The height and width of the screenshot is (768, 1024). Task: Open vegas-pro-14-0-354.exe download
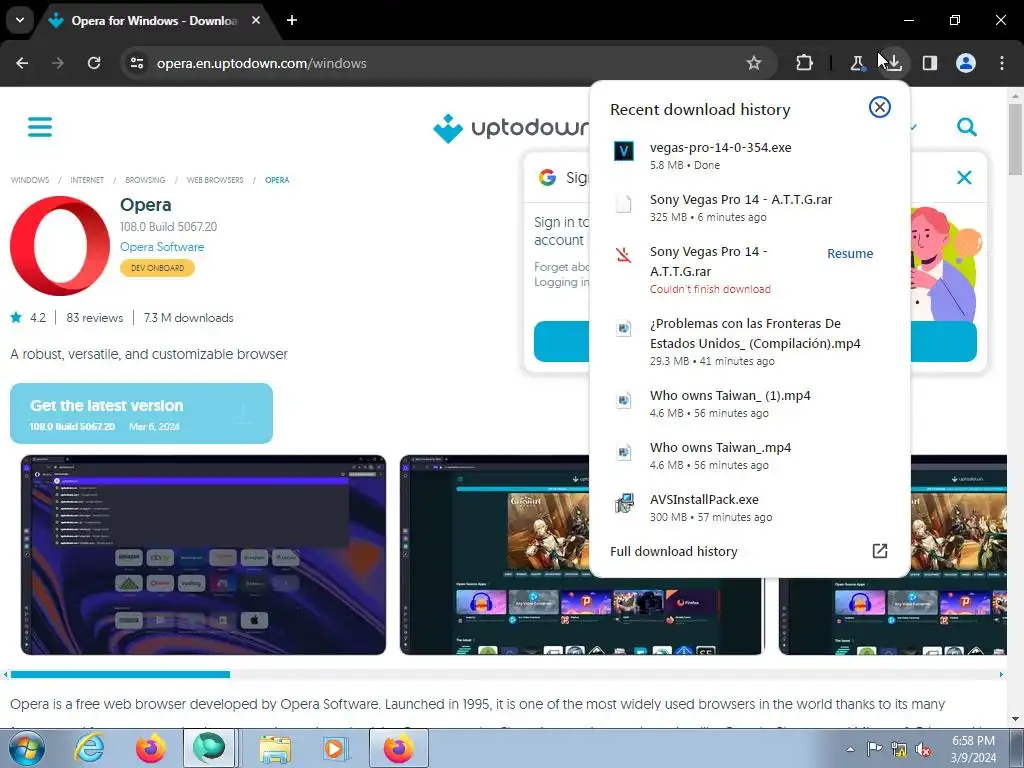[x=749, y=155]
